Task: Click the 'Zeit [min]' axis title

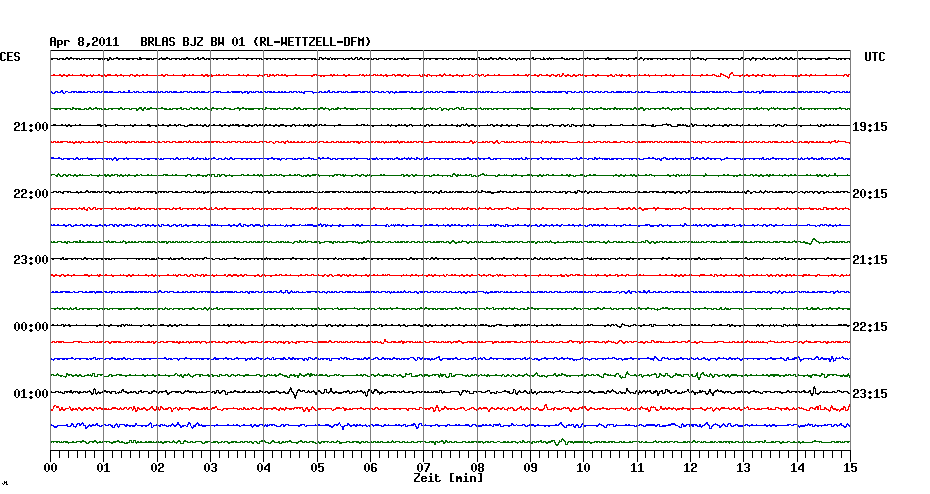Action: (x=447, y=479)
